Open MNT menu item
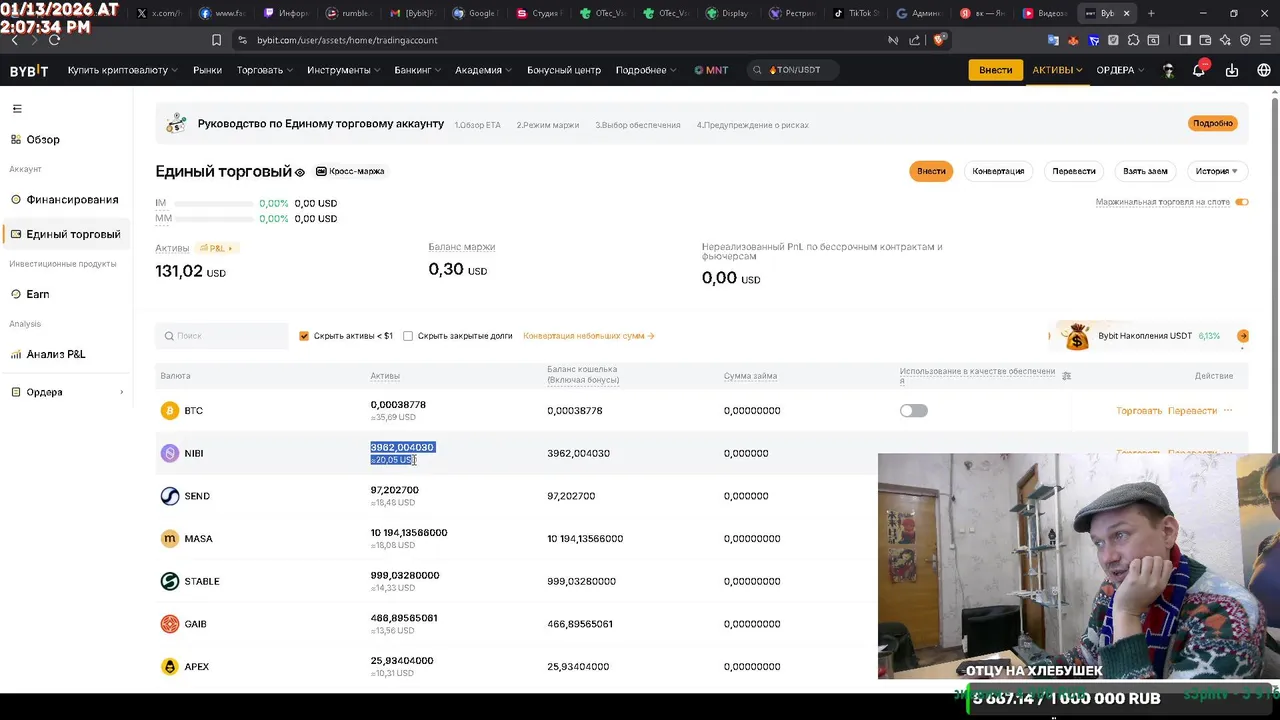 click(711, 70)
